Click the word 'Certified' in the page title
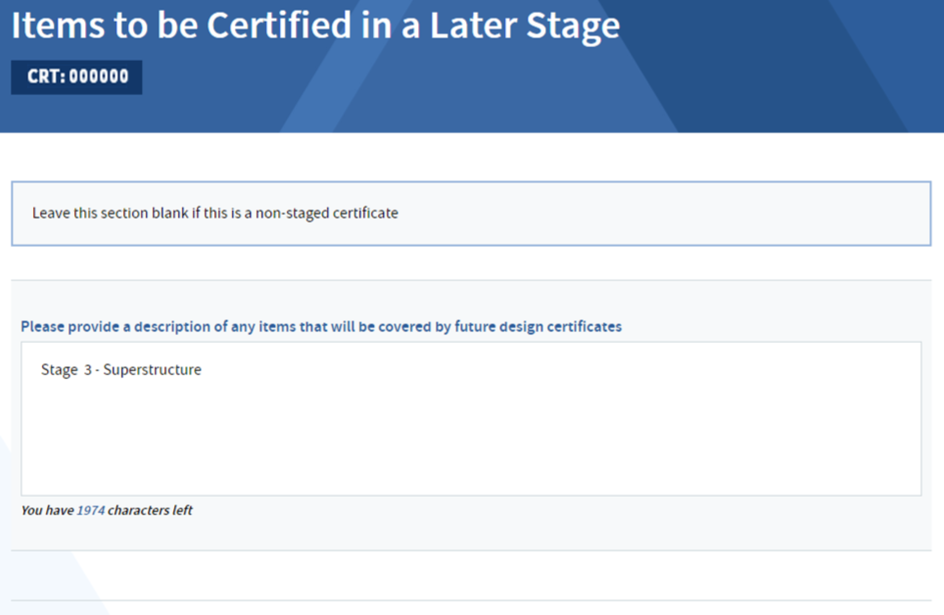The height and width of the screenshot is (615, 944). point(279,26)
